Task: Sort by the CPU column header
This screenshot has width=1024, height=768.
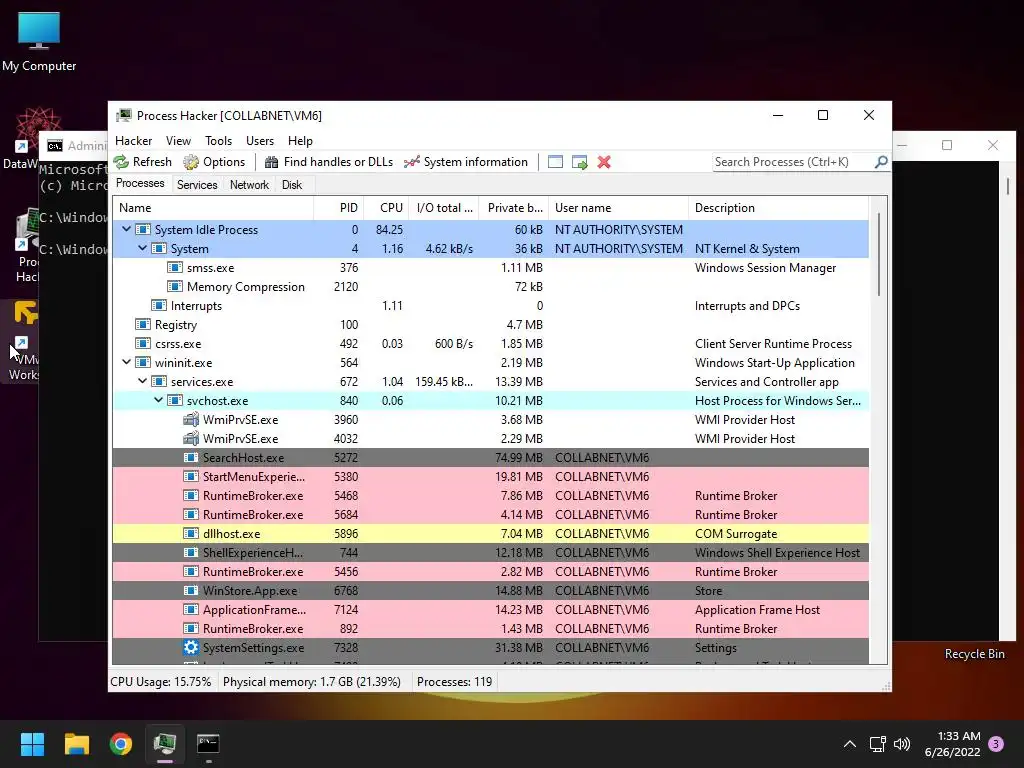Action: 386,208
